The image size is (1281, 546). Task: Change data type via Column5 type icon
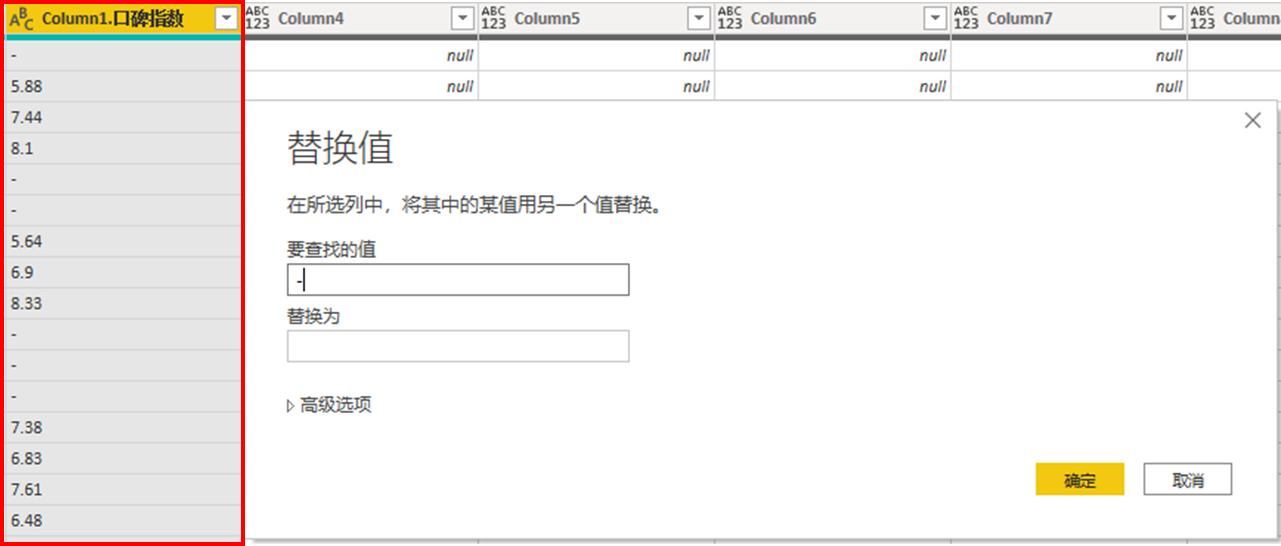click(x=494, y=18)
